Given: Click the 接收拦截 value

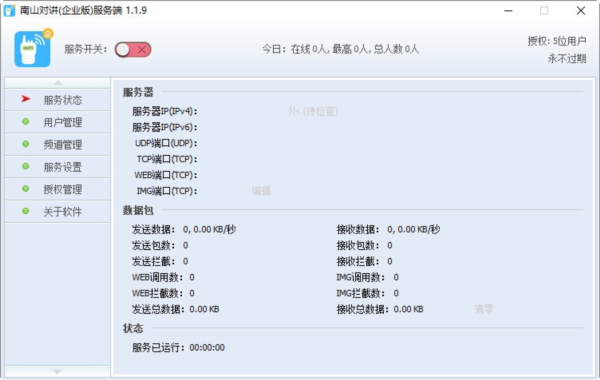Looking at the screenshot, I should [x=390, y=261].
